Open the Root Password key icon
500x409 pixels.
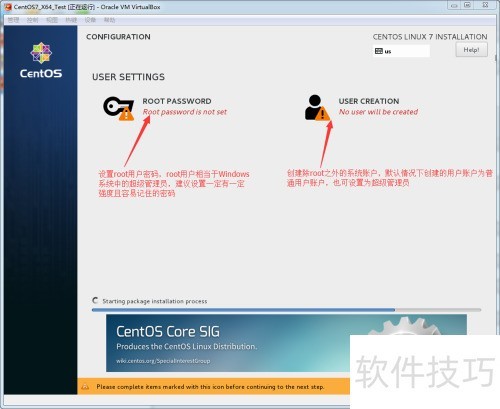pos(119,108)
